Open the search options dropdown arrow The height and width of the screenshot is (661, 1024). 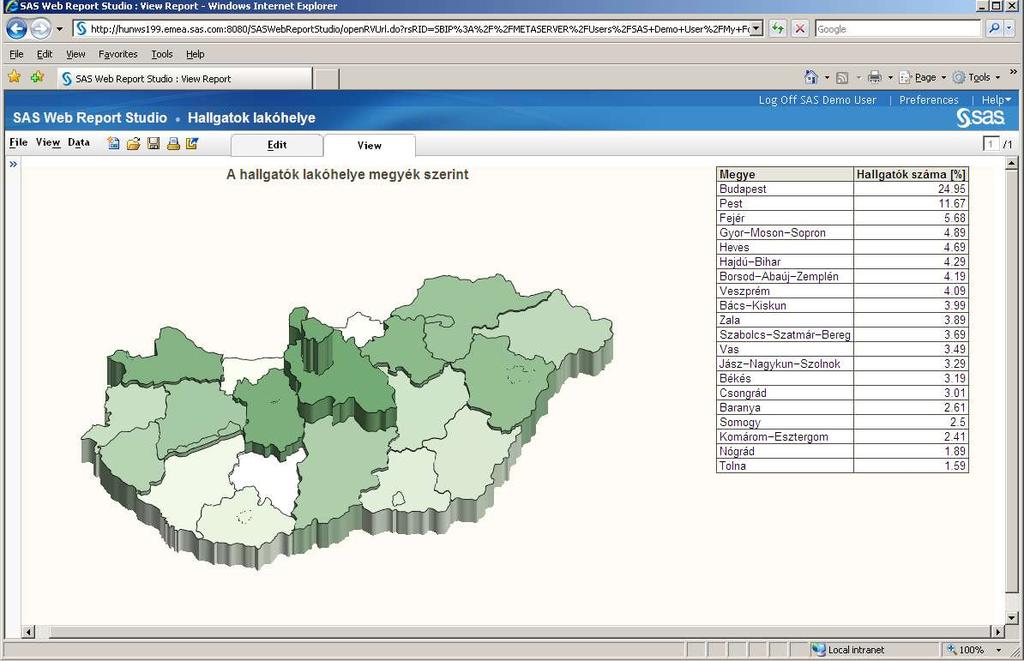pyautogui.click(x=1009, y=29)
